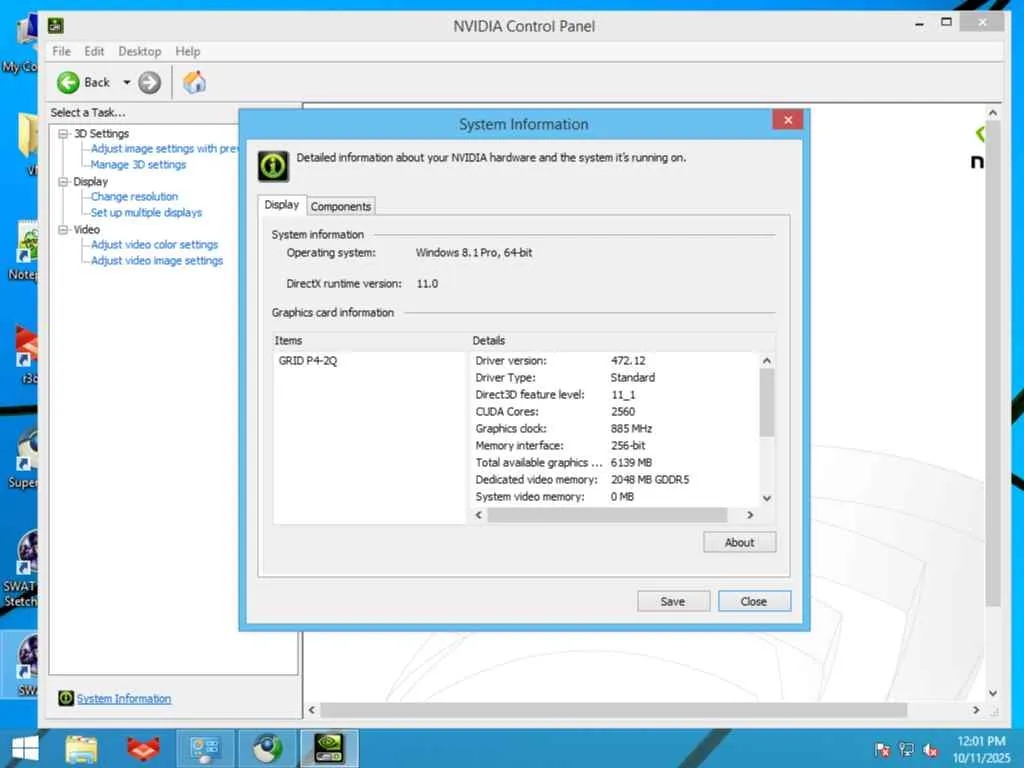Click the Details column header
Screen dimensions: 1024x768
point(622,340)
